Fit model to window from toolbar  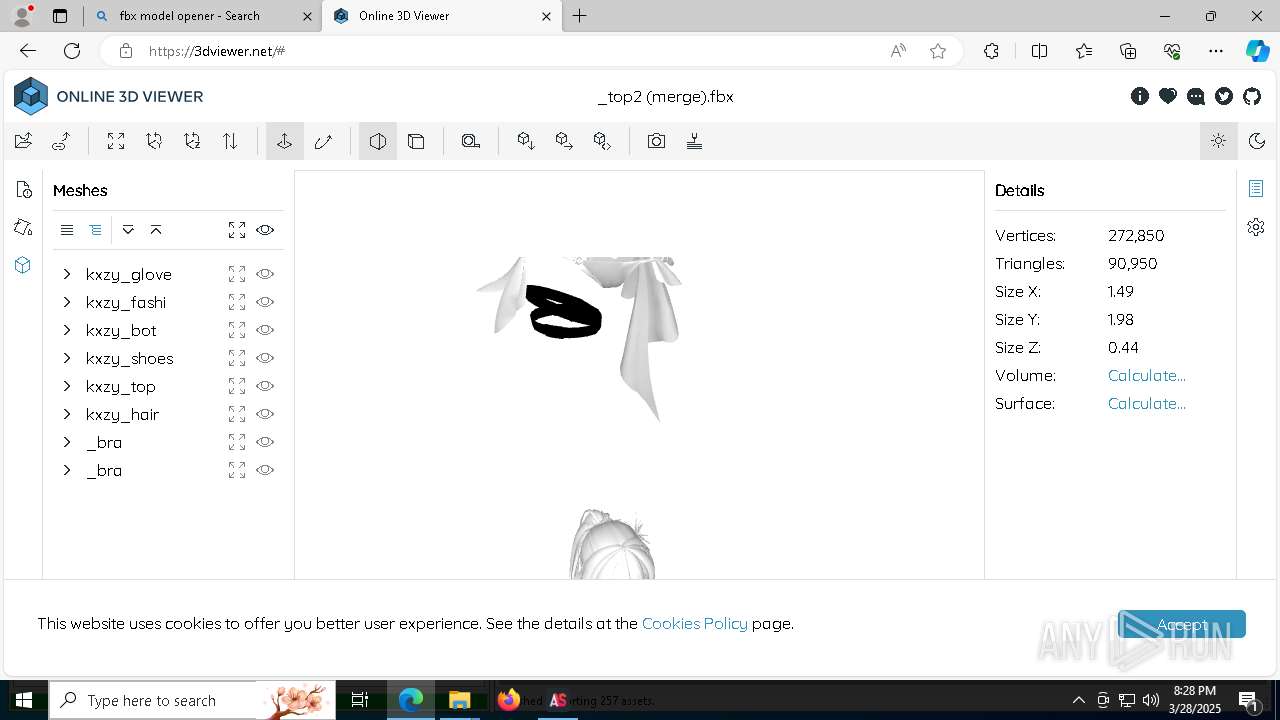(116, 141)
